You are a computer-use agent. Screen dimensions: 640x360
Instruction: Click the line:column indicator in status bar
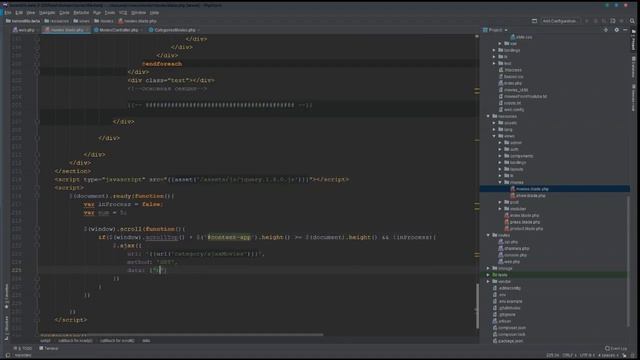[552, 355]
